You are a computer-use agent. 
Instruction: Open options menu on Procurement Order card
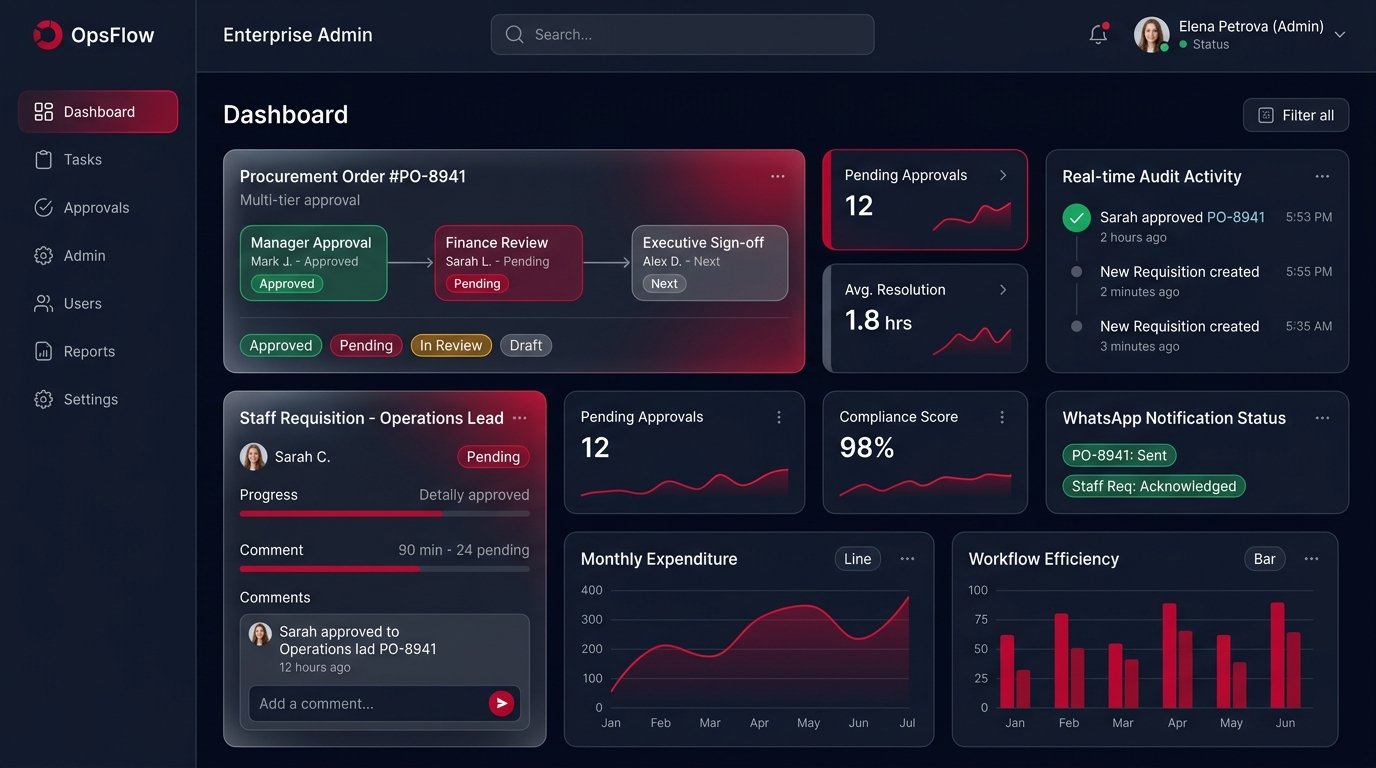click(x=778, y=176)
